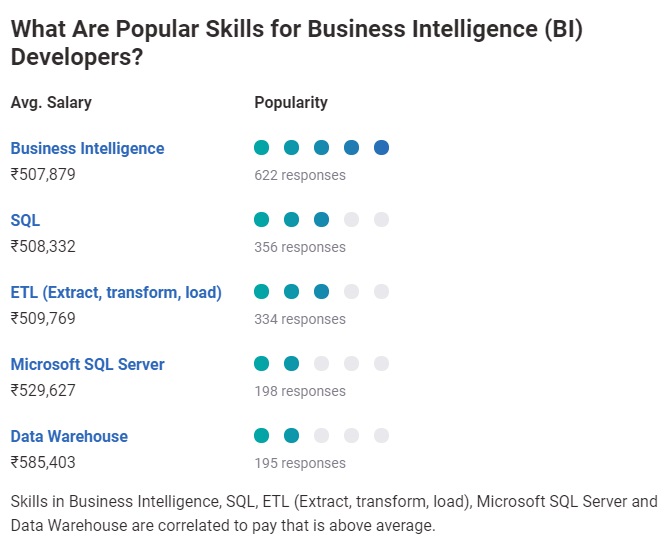Click the third popularity dot for ETL
The width and height of the screenshot is (670, 538).
click(321, 292)
